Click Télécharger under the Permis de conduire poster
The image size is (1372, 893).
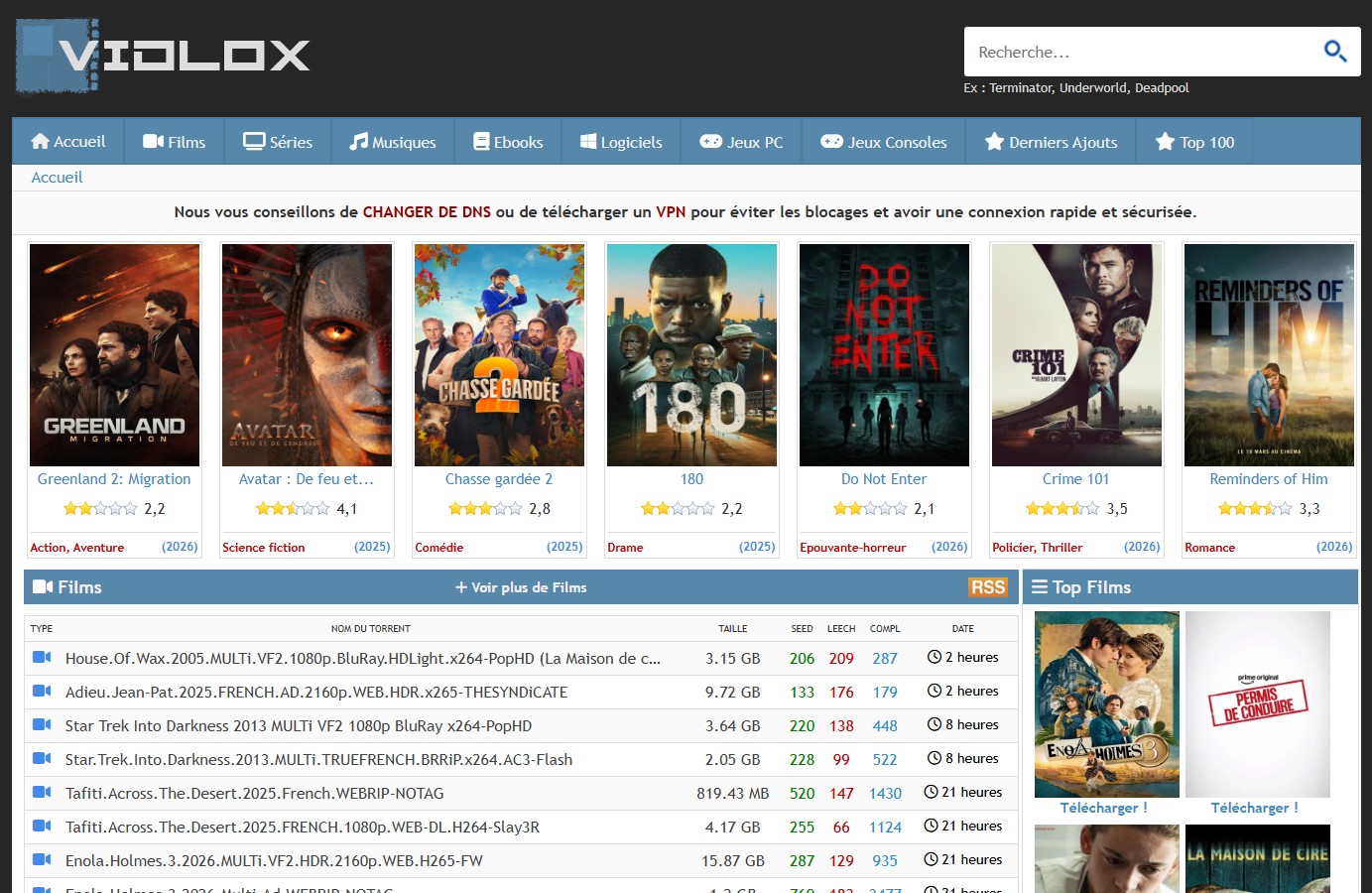[1255, 808]
